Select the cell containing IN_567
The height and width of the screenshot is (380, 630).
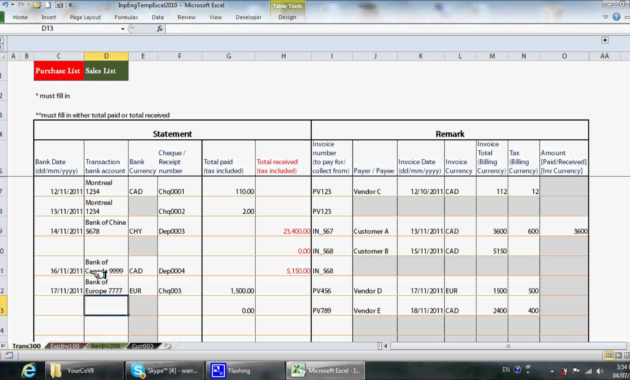[x=332, y=226]
